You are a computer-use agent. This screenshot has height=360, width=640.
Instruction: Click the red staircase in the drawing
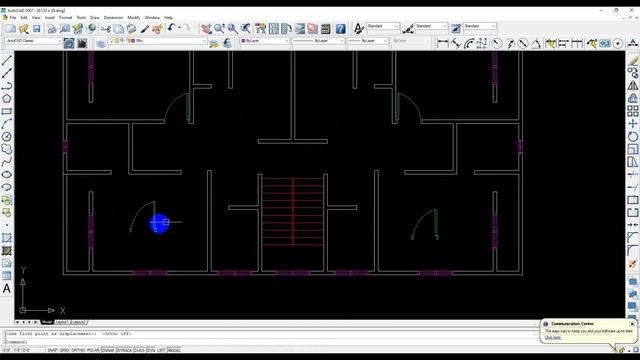[293, 211]
